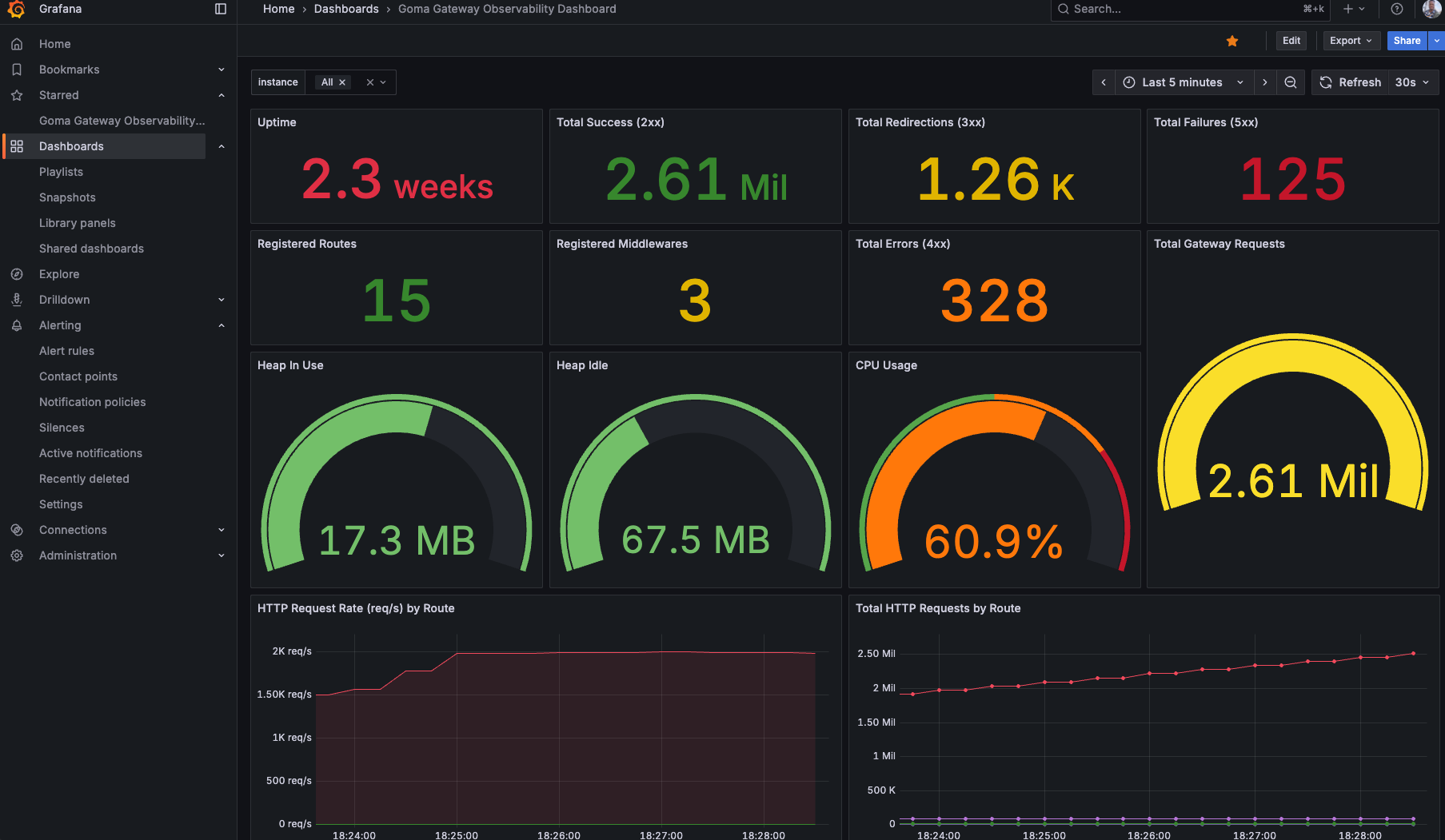Click the Grafana logo icon
This screenshot has width=1445, height=840.
click(x=16, y=9)
